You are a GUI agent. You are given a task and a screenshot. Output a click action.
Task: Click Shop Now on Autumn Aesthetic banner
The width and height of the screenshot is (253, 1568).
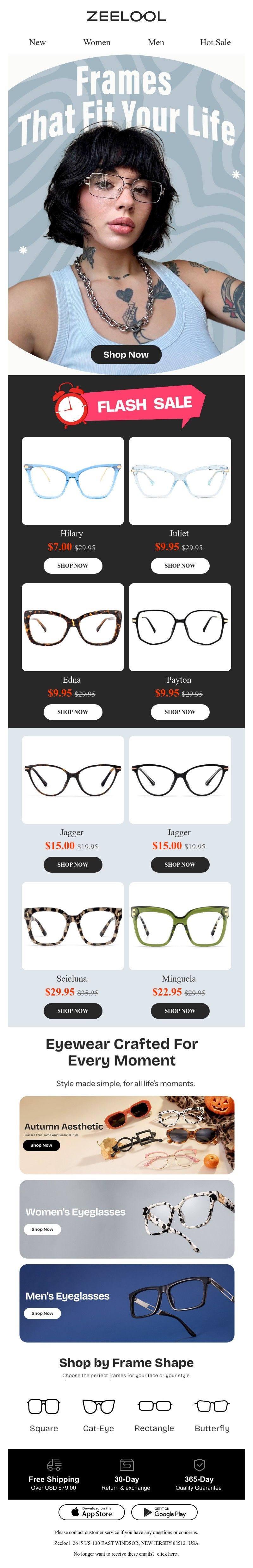41,1145
